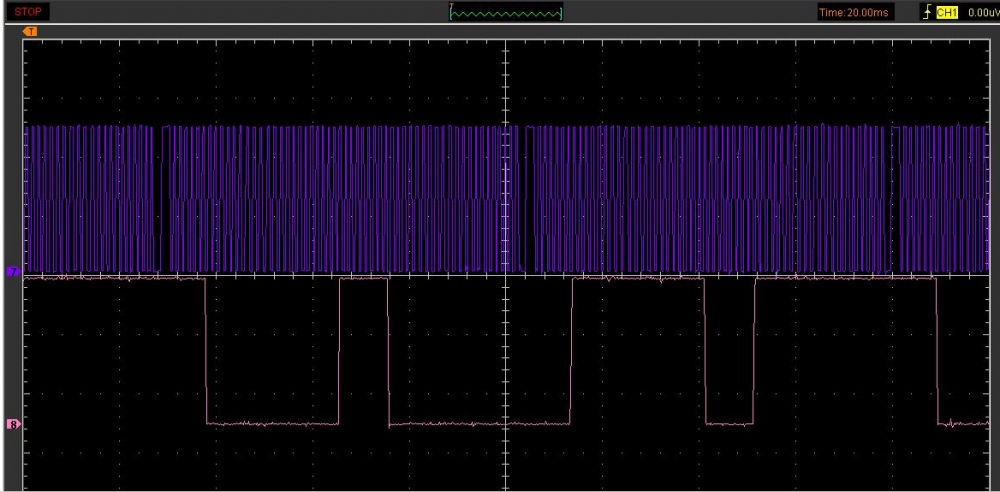Click the red STOP acquisition status indicator

[27, 12]
